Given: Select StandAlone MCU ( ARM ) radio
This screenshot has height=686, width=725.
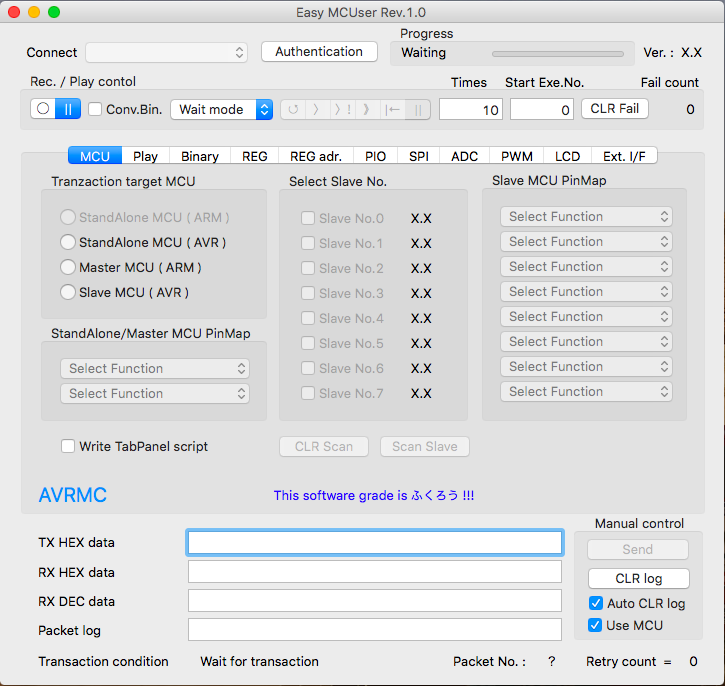Looking at the screenshot, I should click(x=68, y=217).
